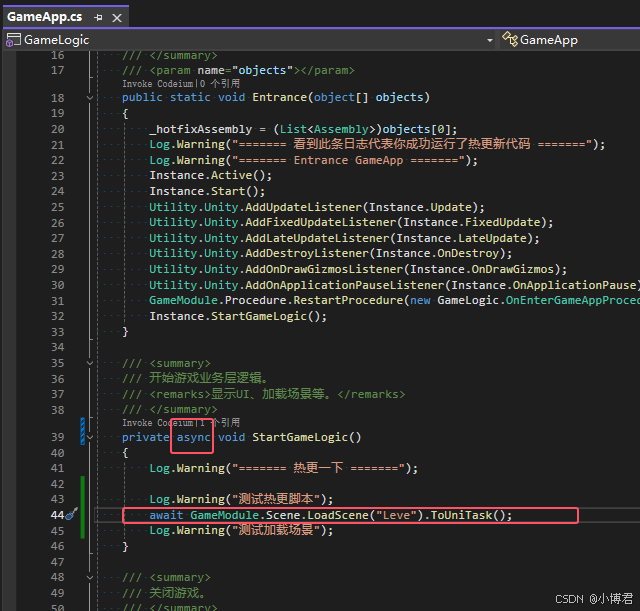The height and width of the screenshot is (611, 640).
Task: Click ToUniTask() on line 44
Action: point(467,515)
